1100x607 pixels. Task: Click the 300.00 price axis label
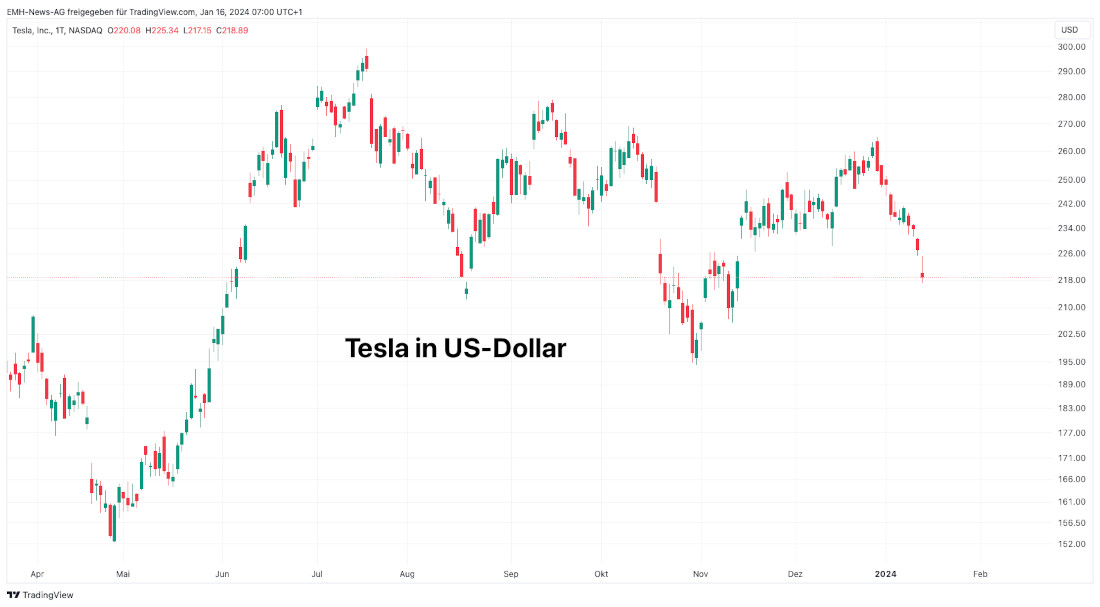coord(1071,47)
